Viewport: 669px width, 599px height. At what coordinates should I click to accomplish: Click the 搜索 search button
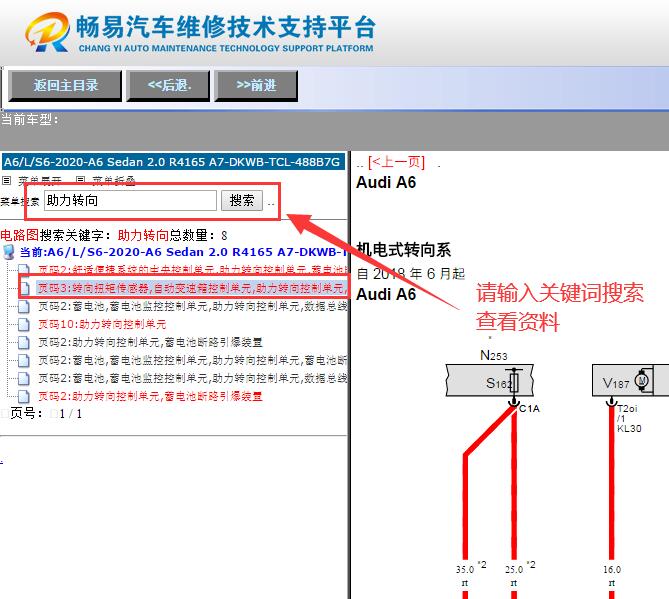click(241, 200)
